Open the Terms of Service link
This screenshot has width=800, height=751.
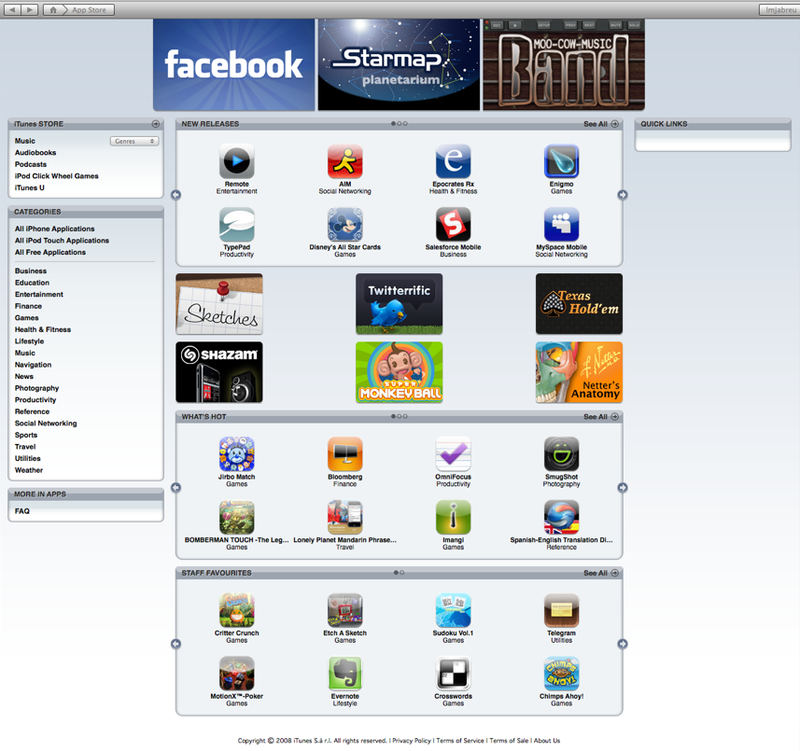tap(460, 741)
